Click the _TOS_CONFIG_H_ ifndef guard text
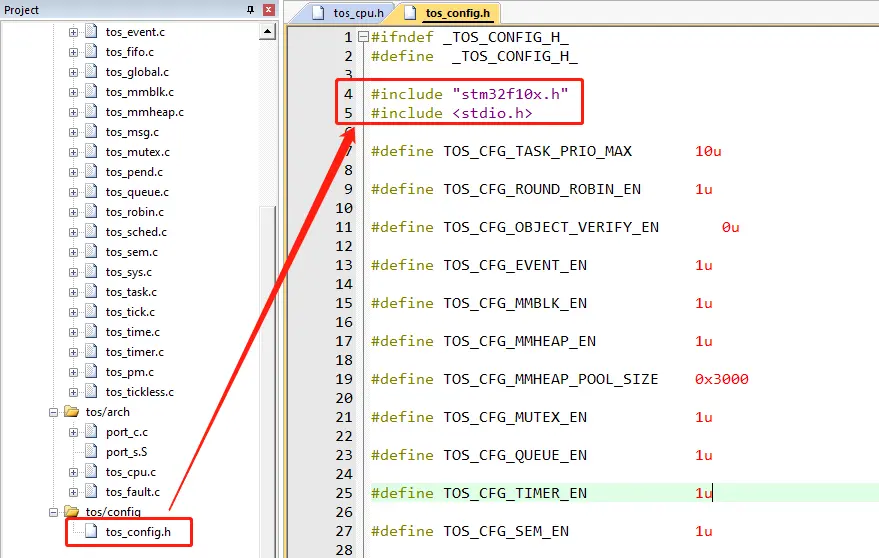 point(506,37)
